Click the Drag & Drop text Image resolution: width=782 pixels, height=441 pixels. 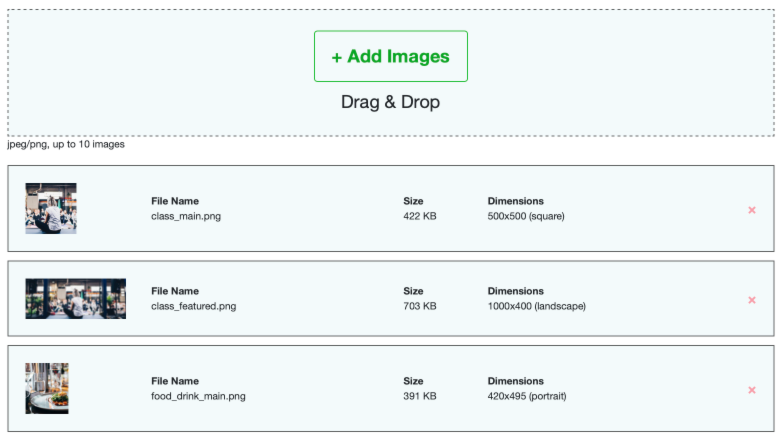[391, 102]
